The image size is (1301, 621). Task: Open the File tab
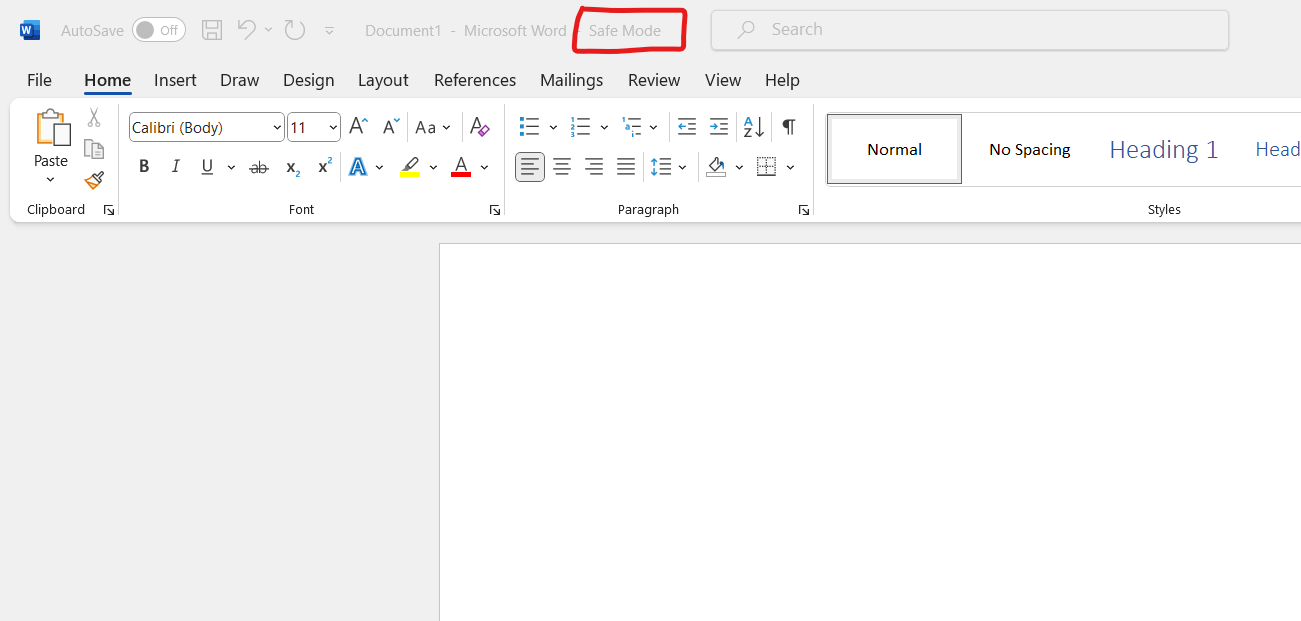point(40,80)
